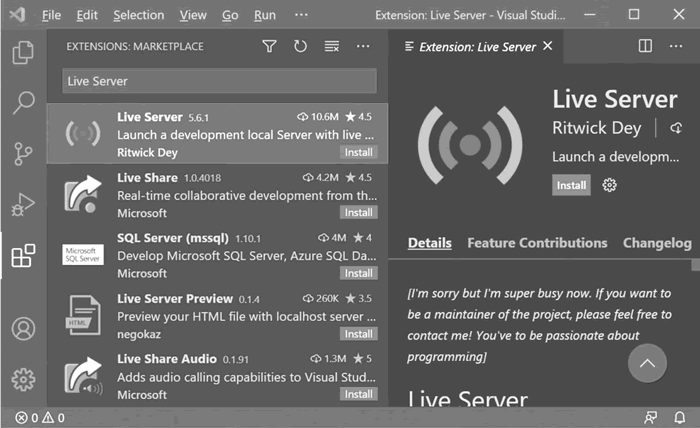Click the large Live Server logo
The image size is (700, 428).
point(470,145)
